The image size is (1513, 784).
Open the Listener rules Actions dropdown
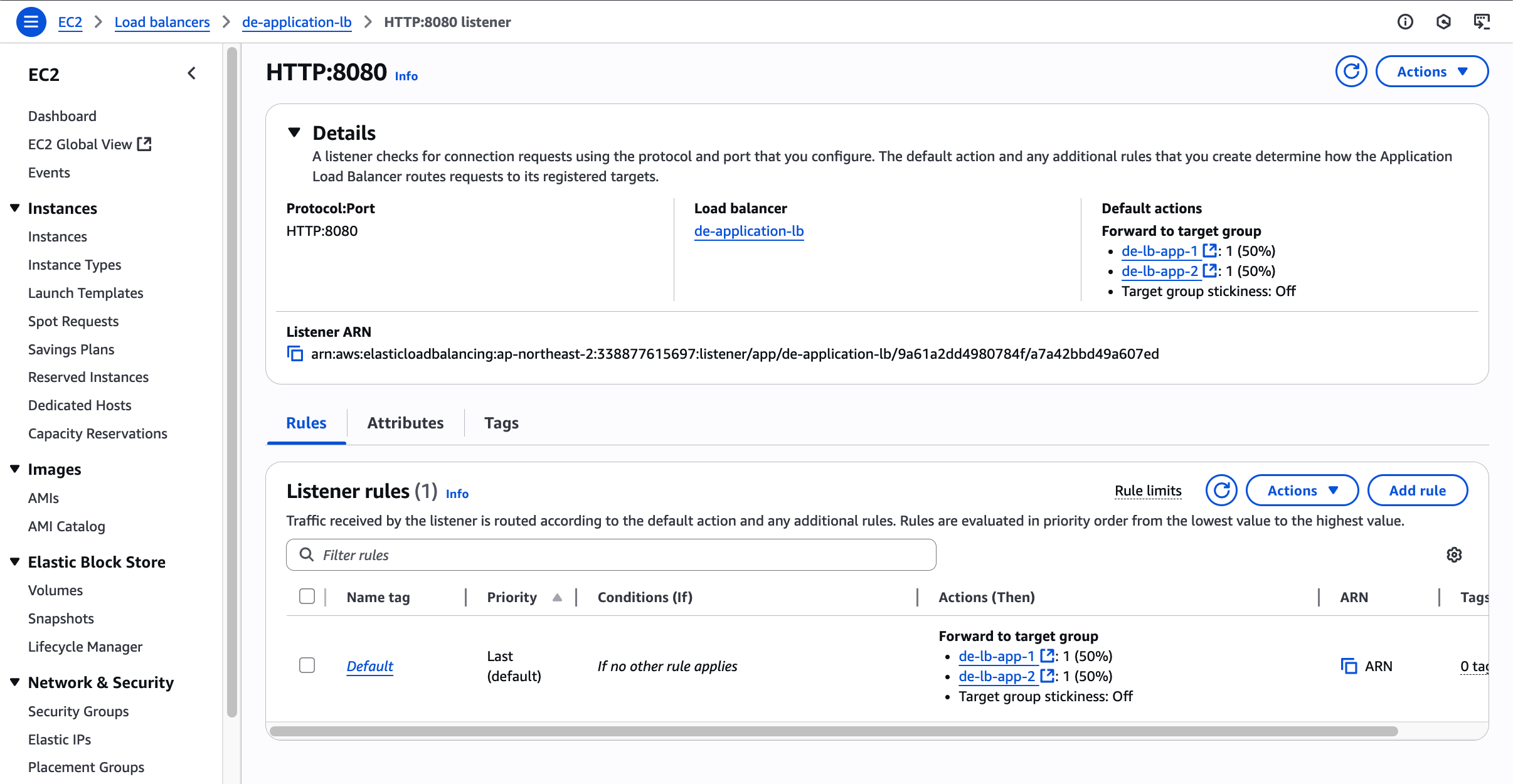coord(1302,490)
